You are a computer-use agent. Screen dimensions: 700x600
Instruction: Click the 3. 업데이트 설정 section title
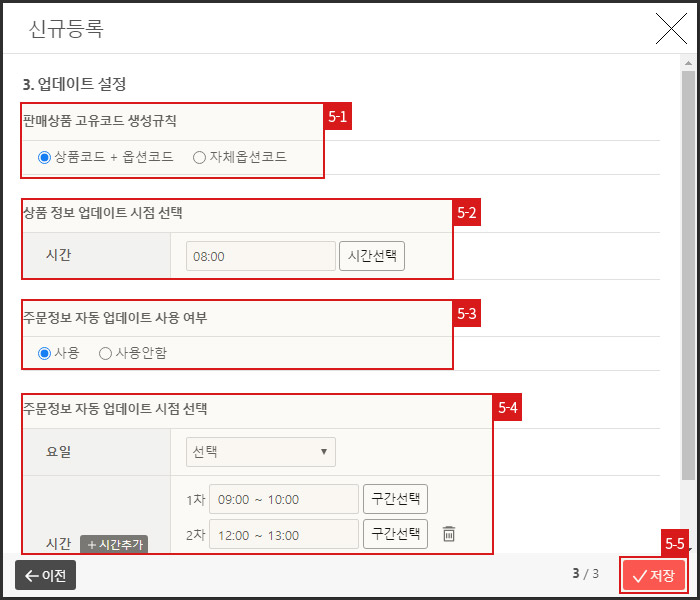75,84
